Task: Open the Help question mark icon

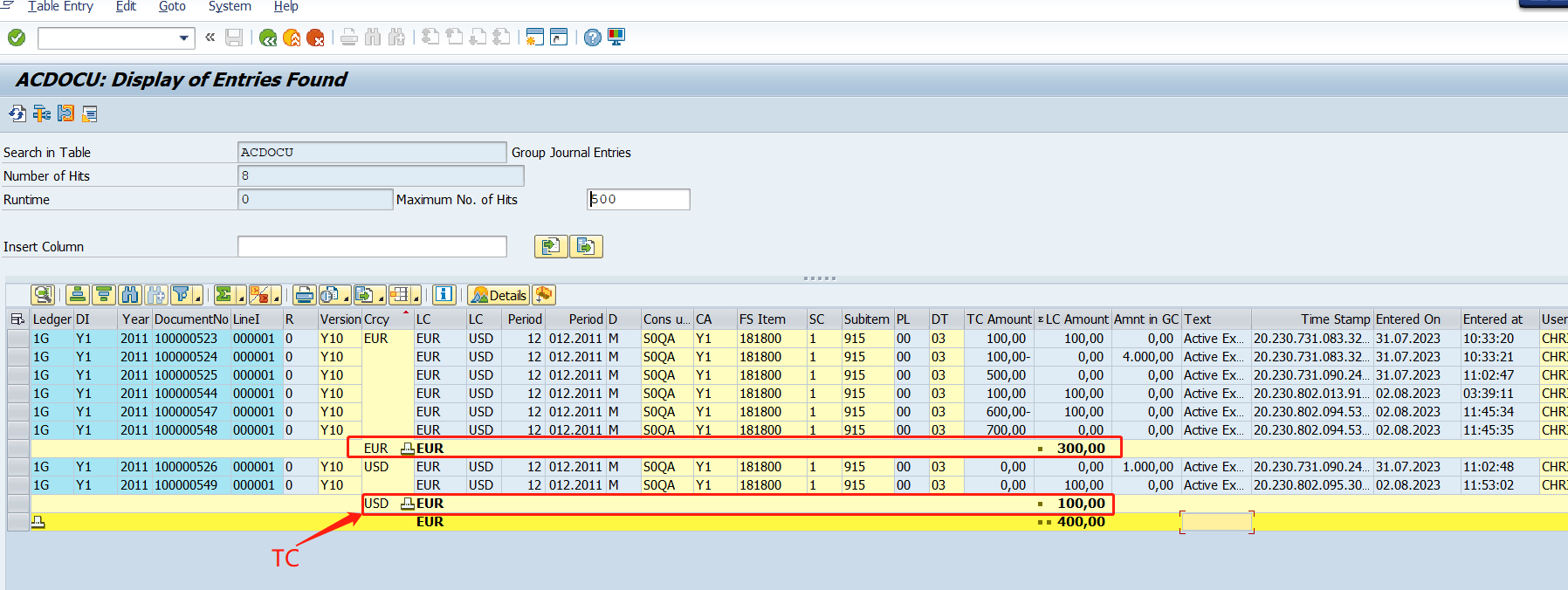Action: 593,38
